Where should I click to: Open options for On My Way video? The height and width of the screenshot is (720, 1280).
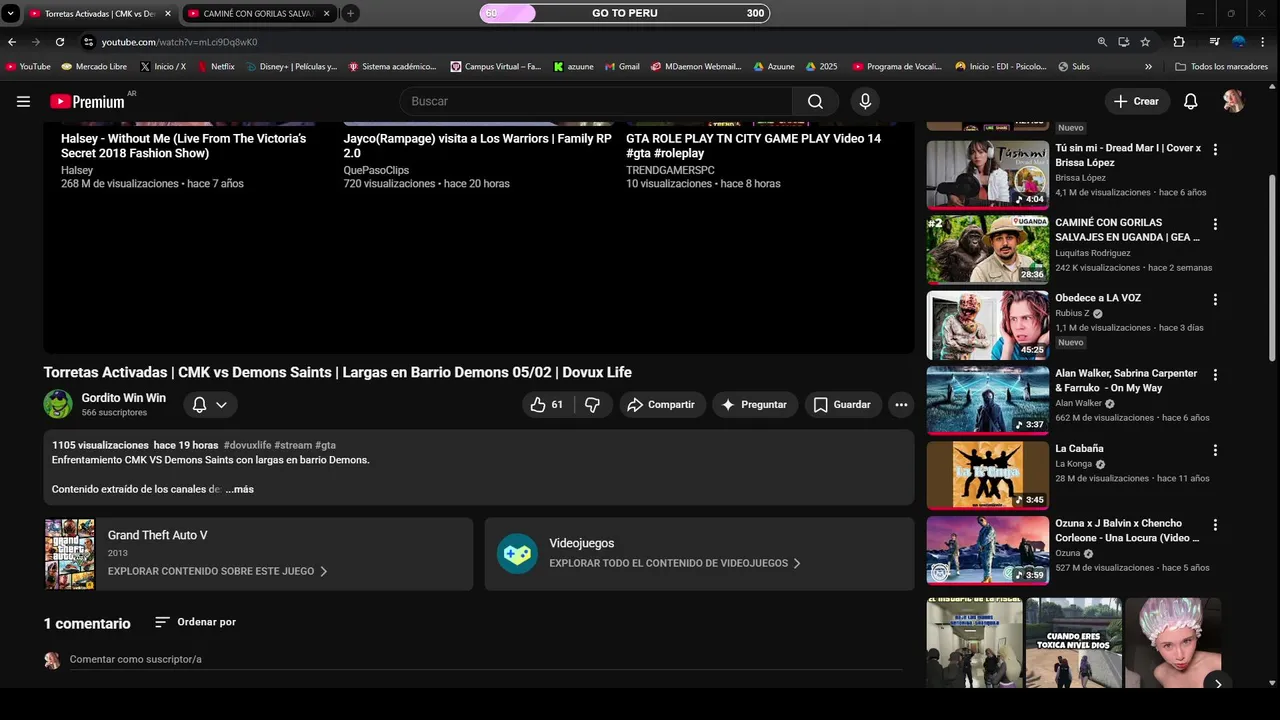tap(1215, 374)
